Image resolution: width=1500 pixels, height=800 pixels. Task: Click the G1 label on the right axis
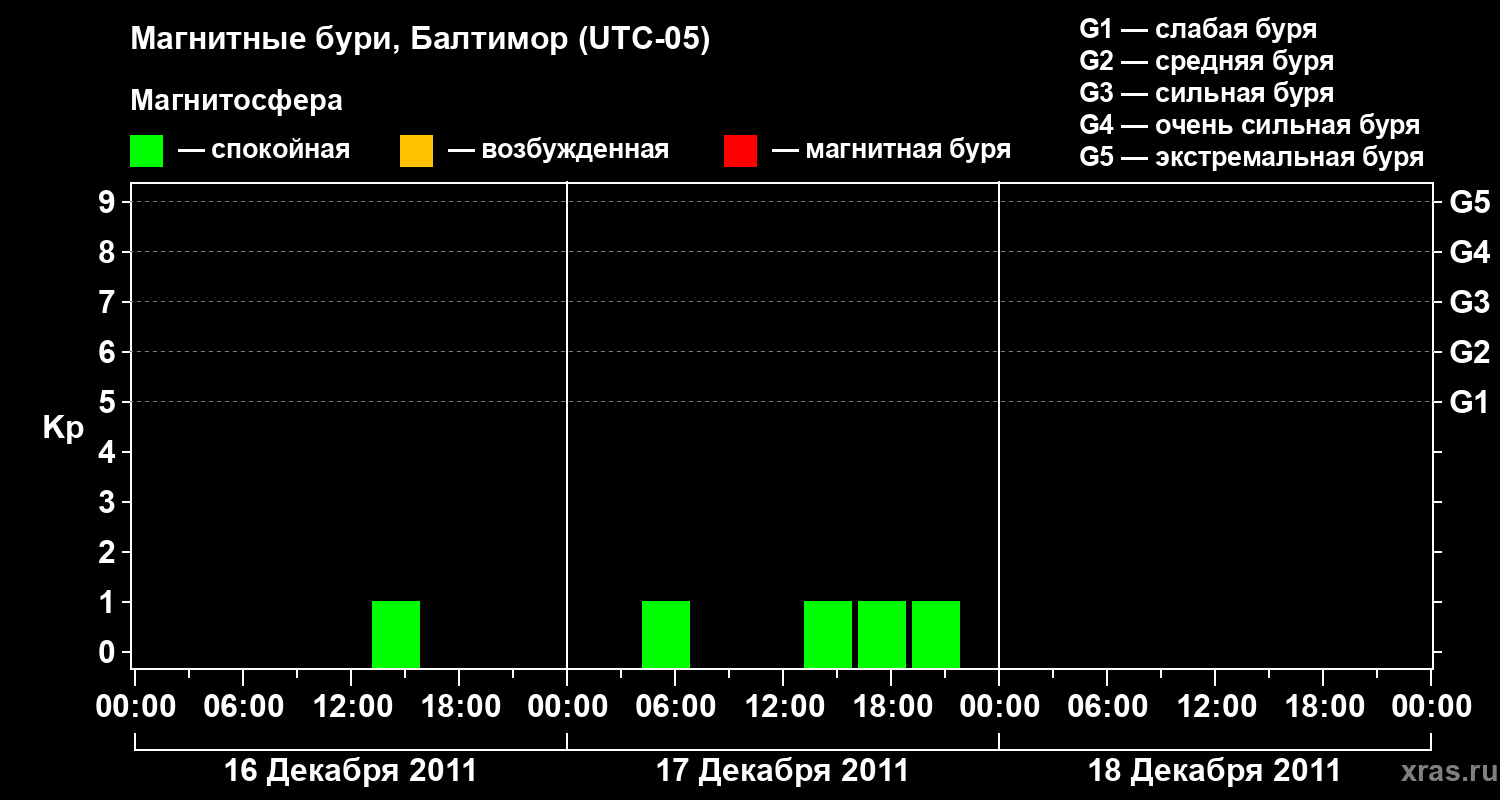tap(1469, 402)
